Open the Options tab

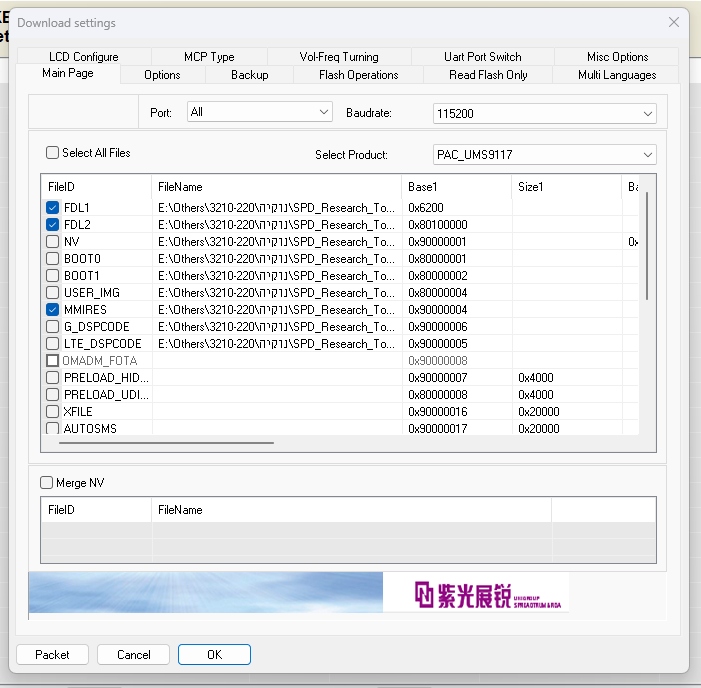click(x=162, y=75)
